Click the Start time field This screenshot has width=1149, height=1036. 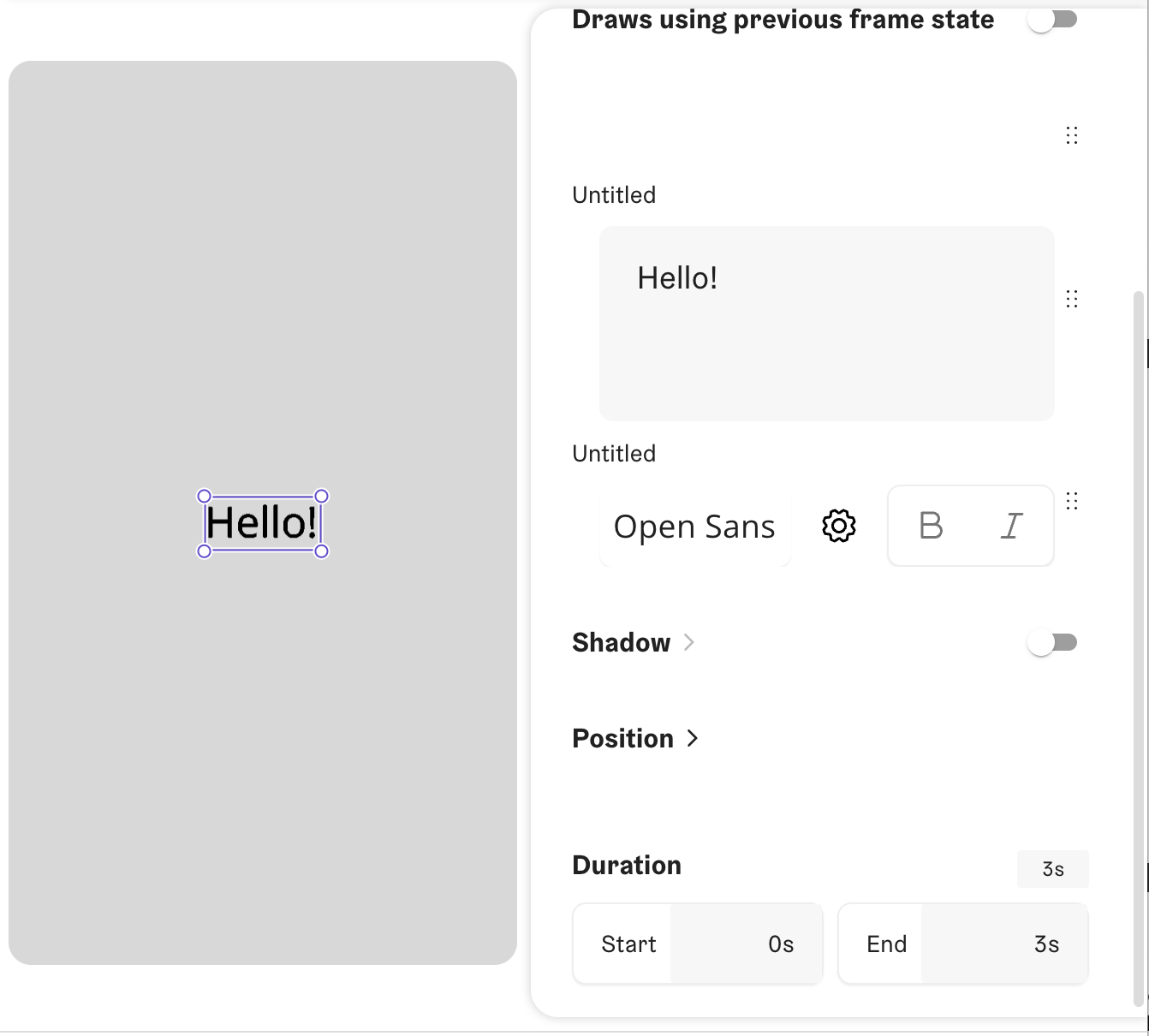[745, 944]
